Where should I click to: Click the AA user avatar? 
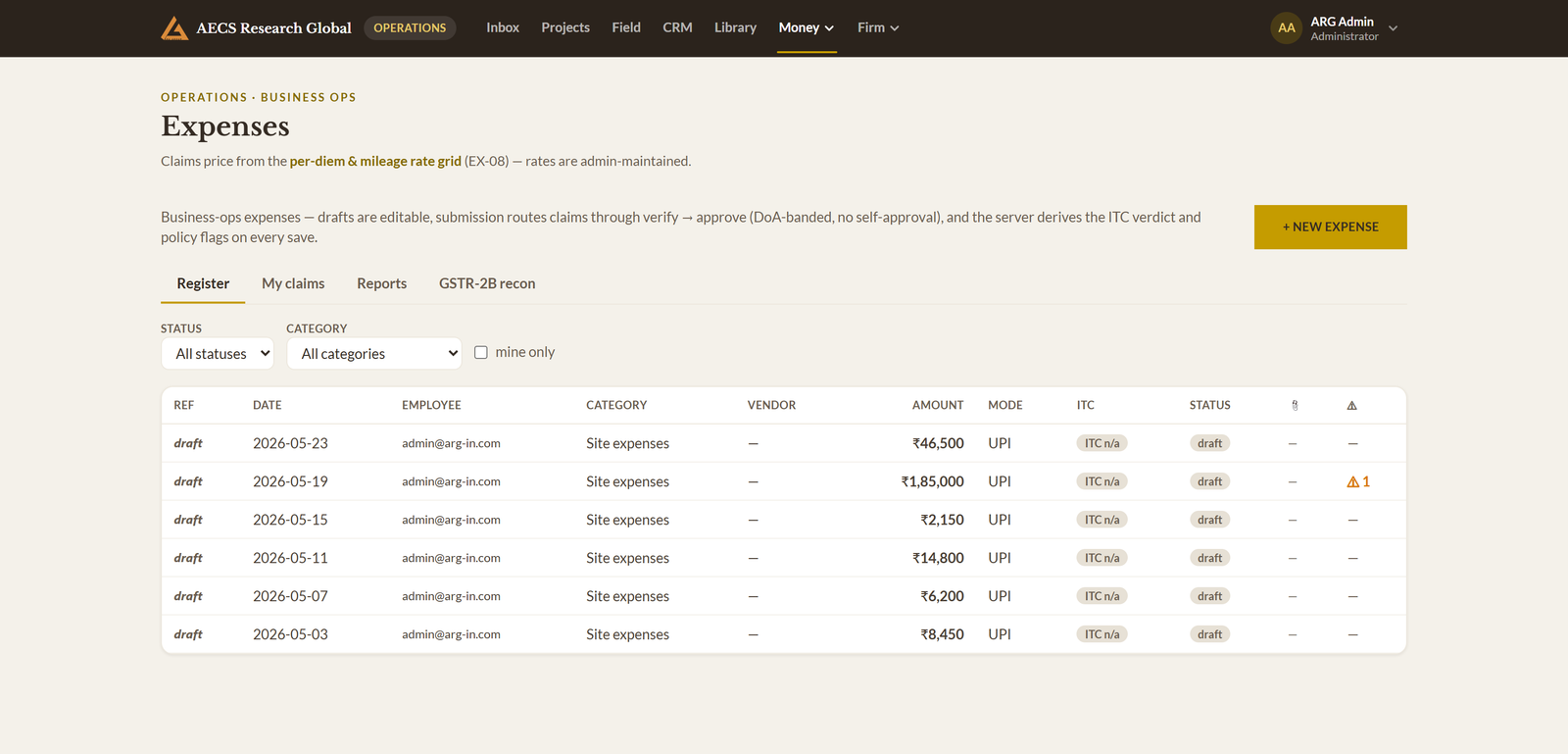[1286, 27]
